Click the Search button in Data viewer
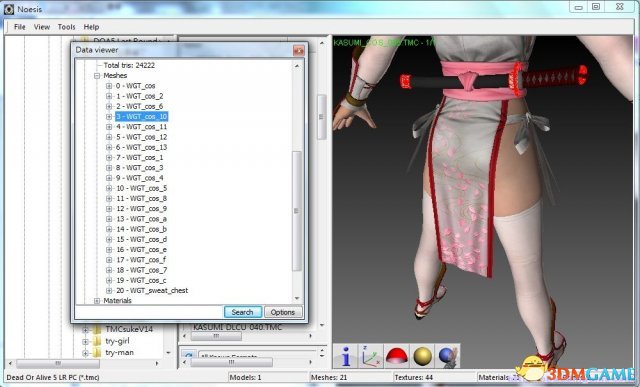The image size is (640, 387). coord(242,312)
